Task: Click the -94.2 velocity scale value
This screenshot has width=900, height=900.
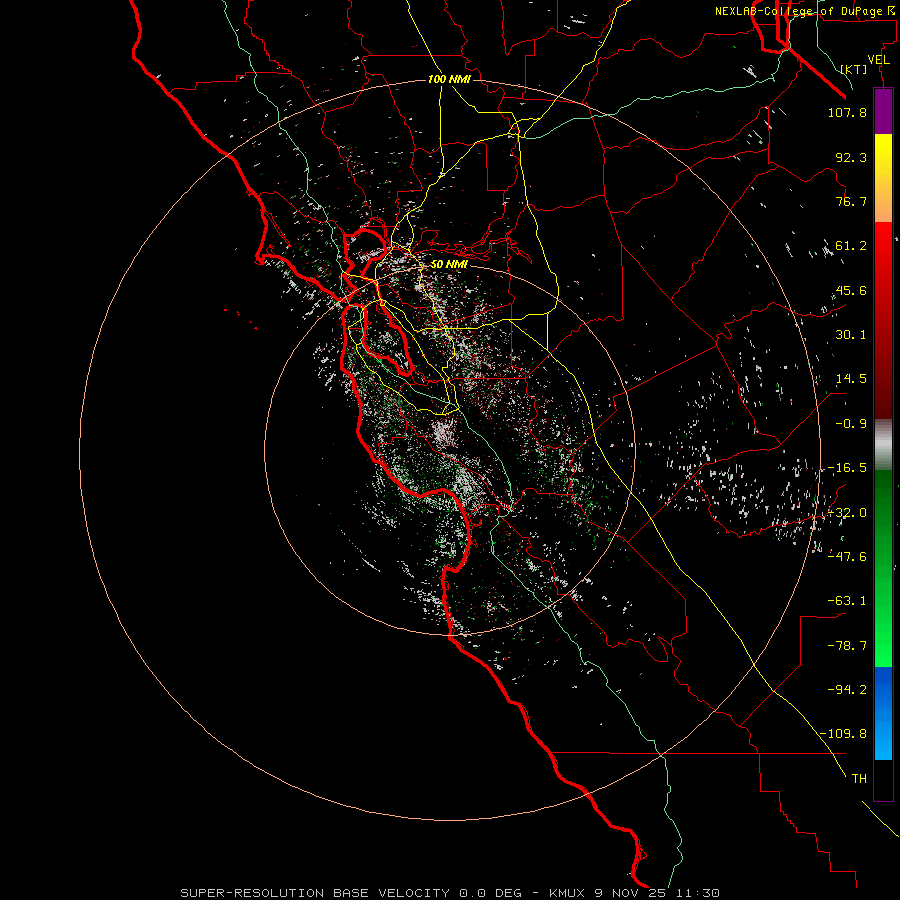Action: 847,689
